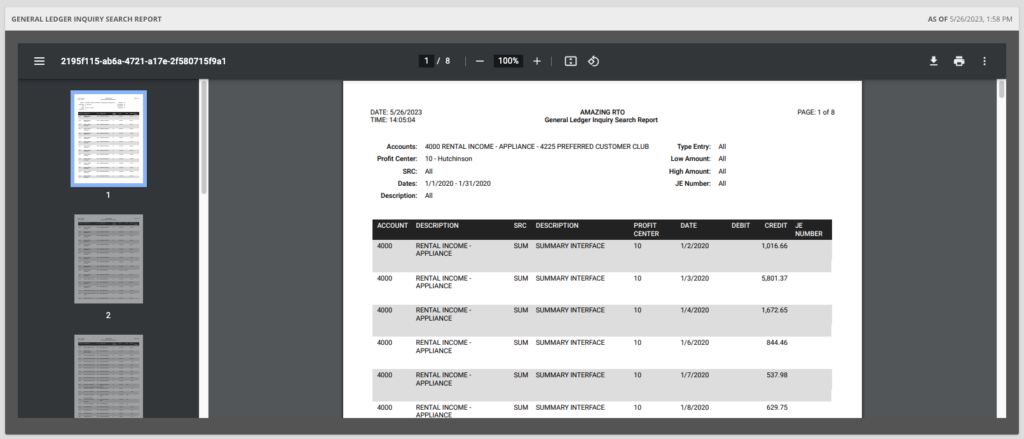Click the 1/2/2020 date entry
The image size is (1024, 439).
[694, 246]
